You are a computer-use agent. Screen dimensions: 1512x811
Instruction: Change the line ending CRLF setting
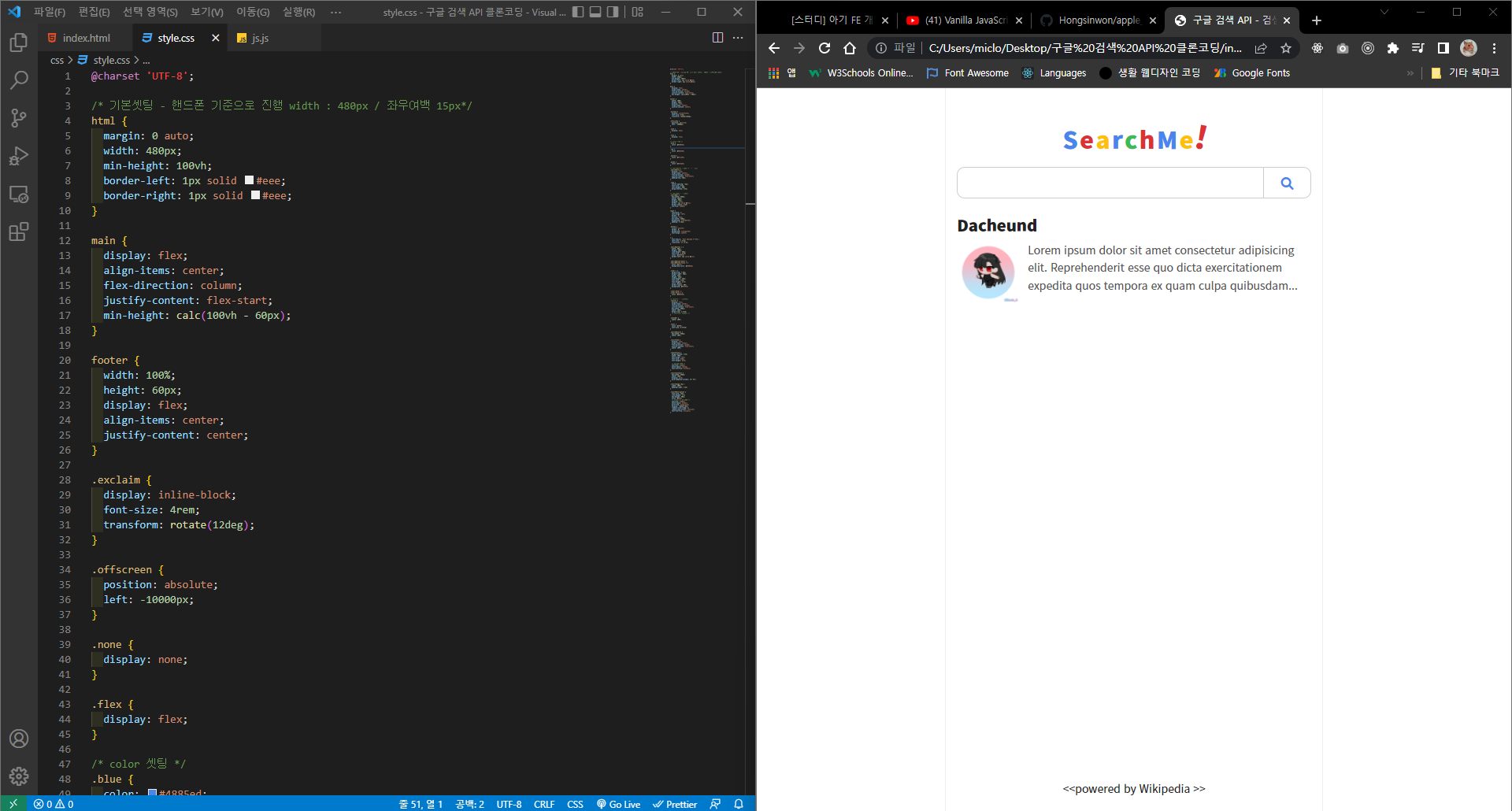click(x=544, y=804)
